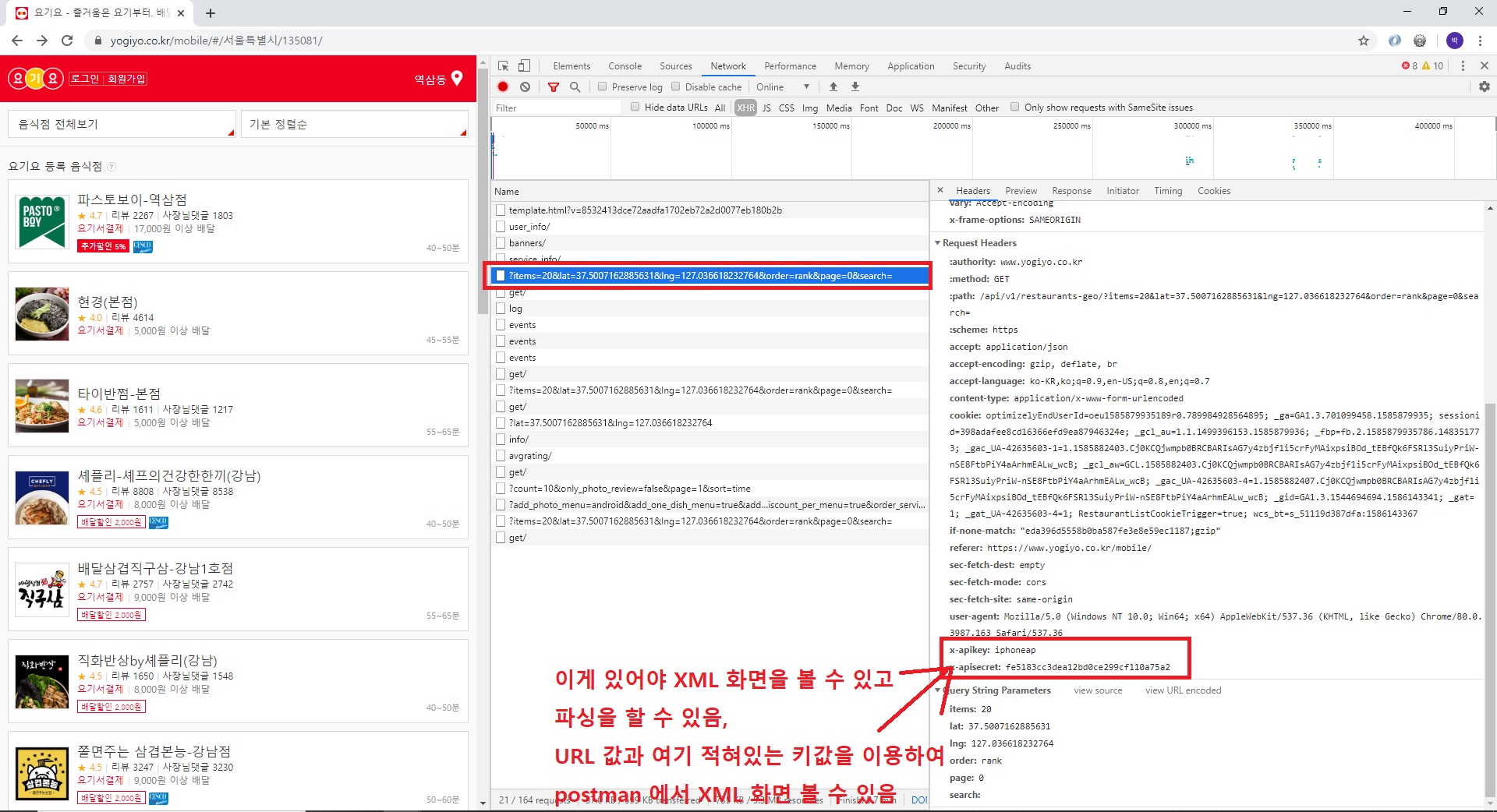Select the JS filter type
The width and height of the screenshot is (1497, 812).
(766, 108)
